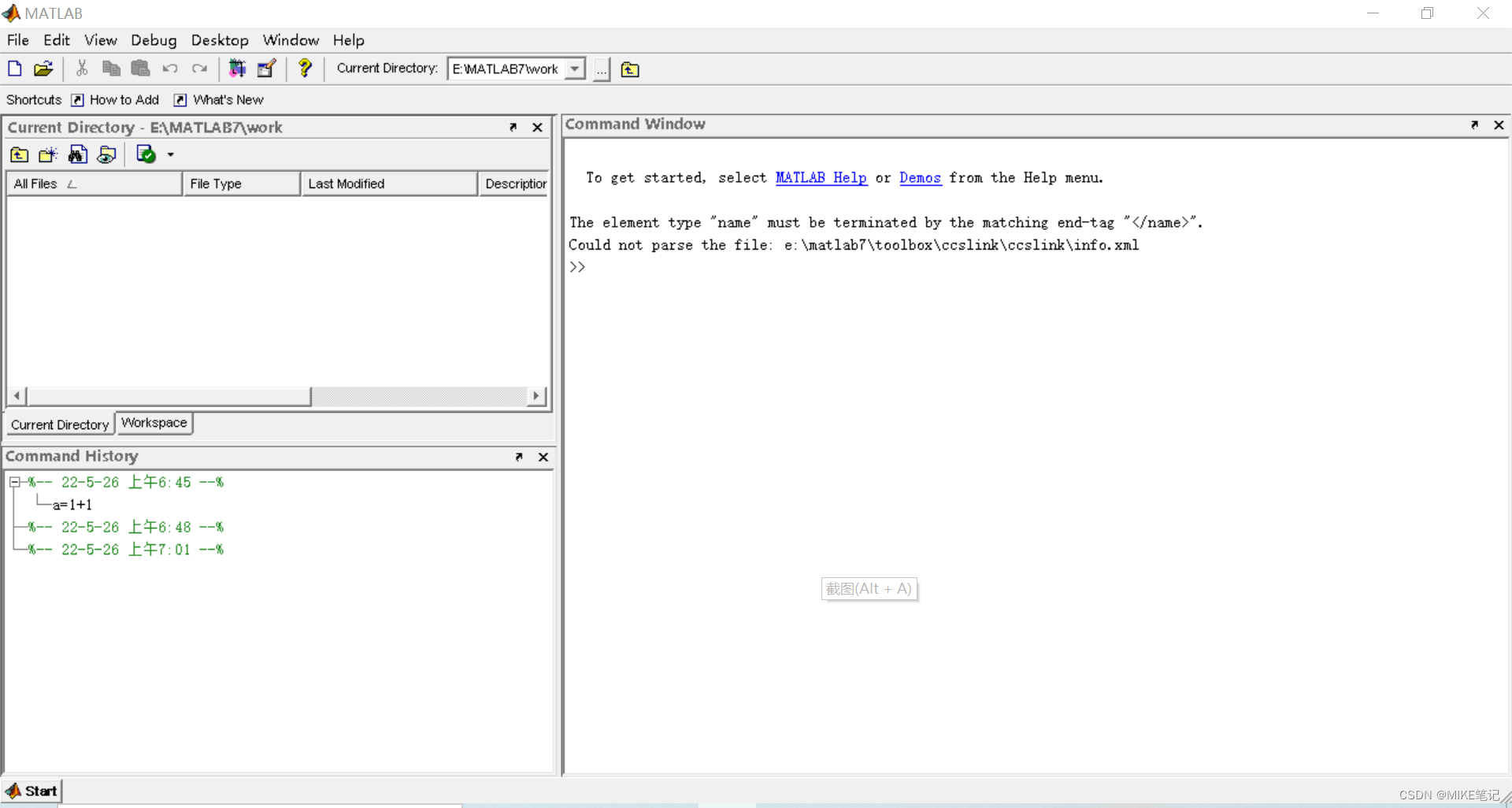Open the Demos link in Command Window
1512x808 pixels.
pos(920,178)
